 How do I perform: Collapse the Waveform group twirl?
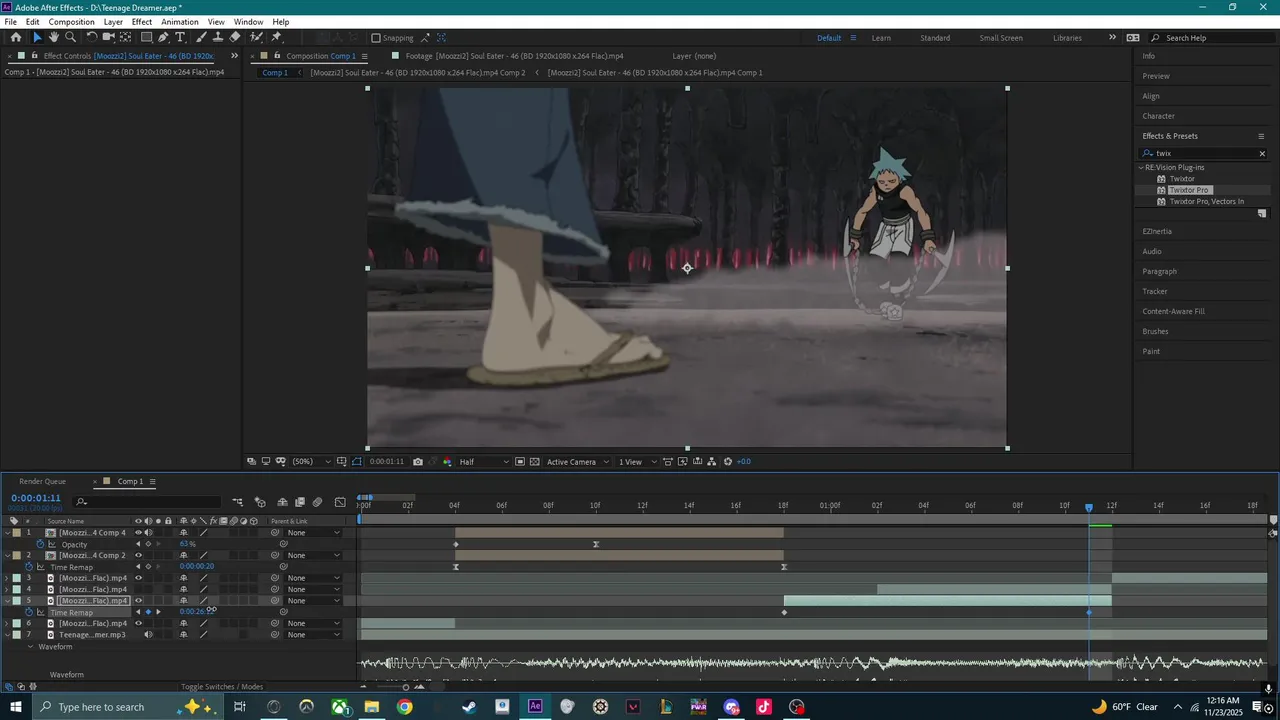(30, 647)
